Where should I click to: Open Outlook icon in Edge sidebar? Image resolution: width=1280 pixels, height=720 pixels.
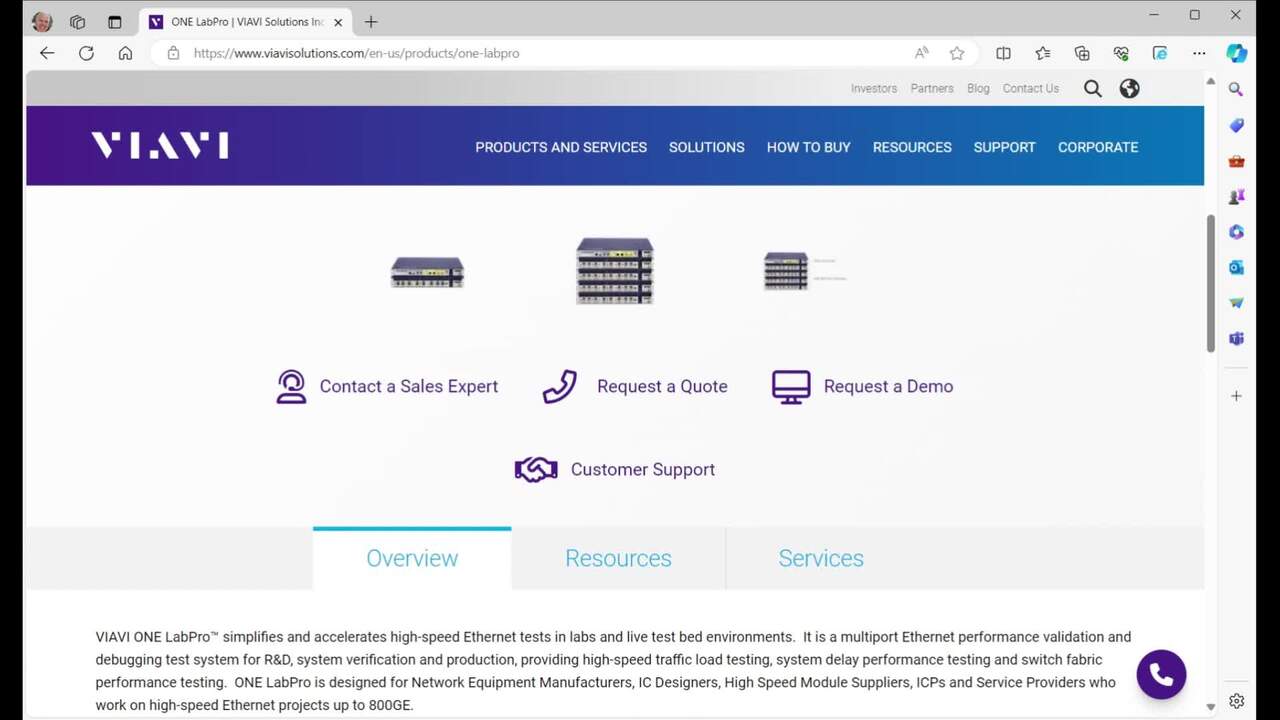1236,267
